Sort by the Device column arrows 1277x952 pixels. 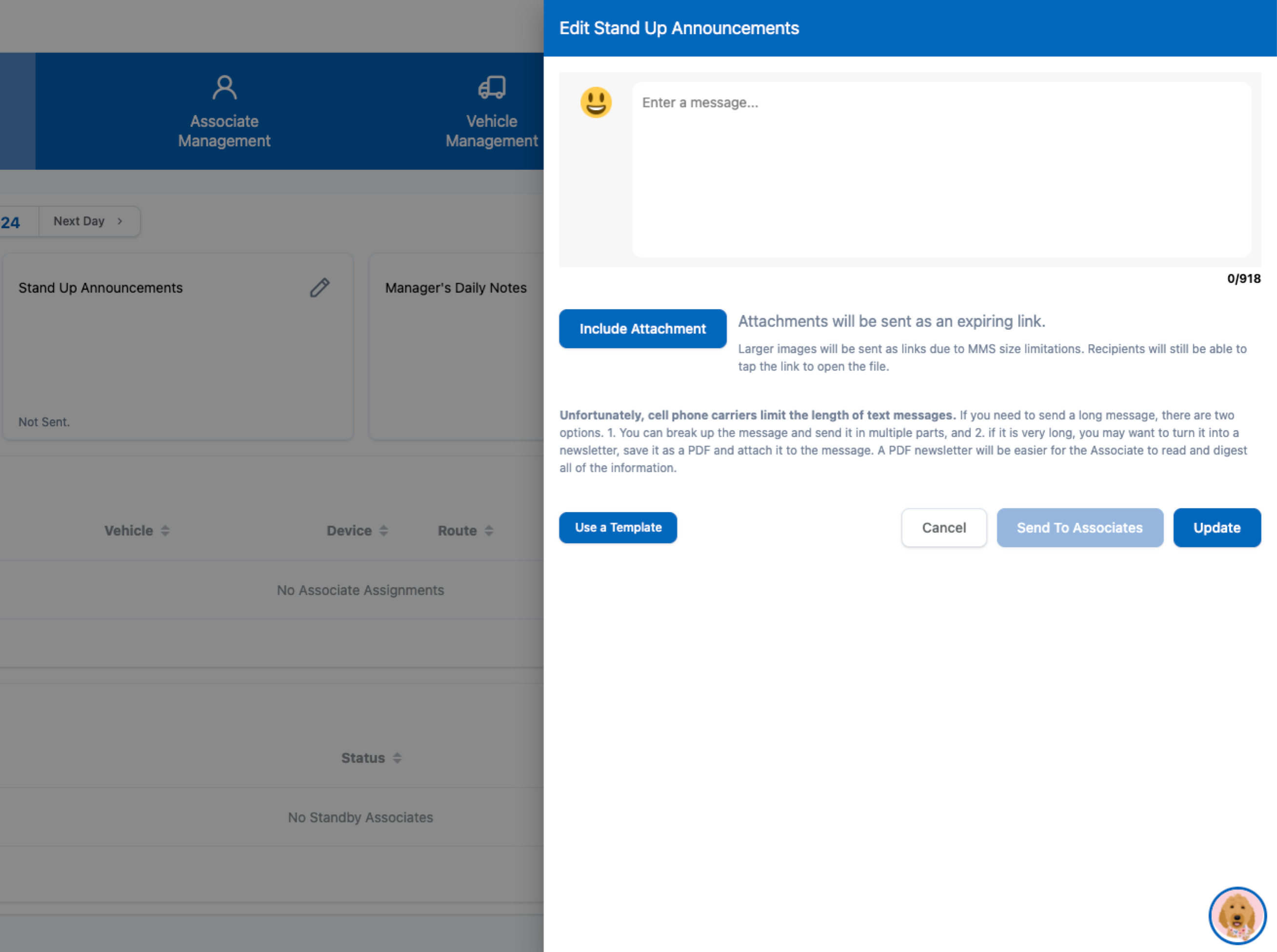point(384,531)
